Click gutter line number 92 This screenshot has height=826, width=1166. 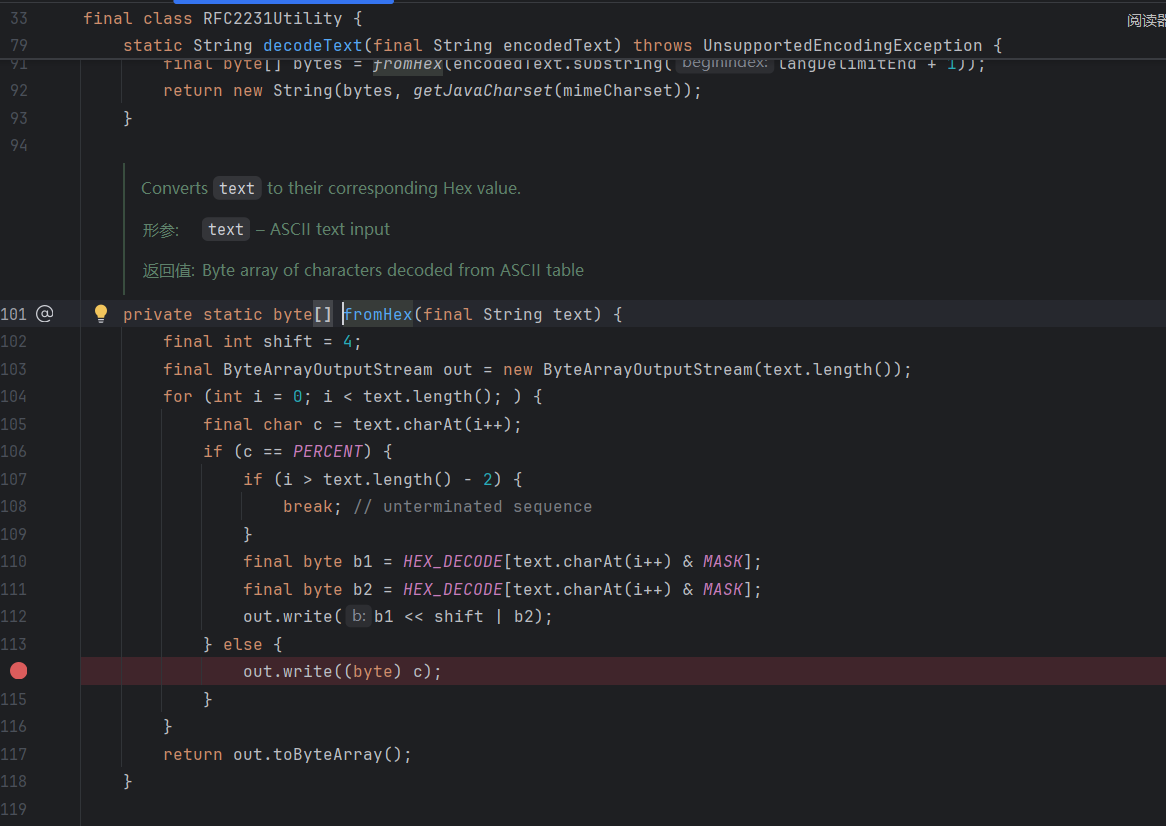[x=19, y=91]
